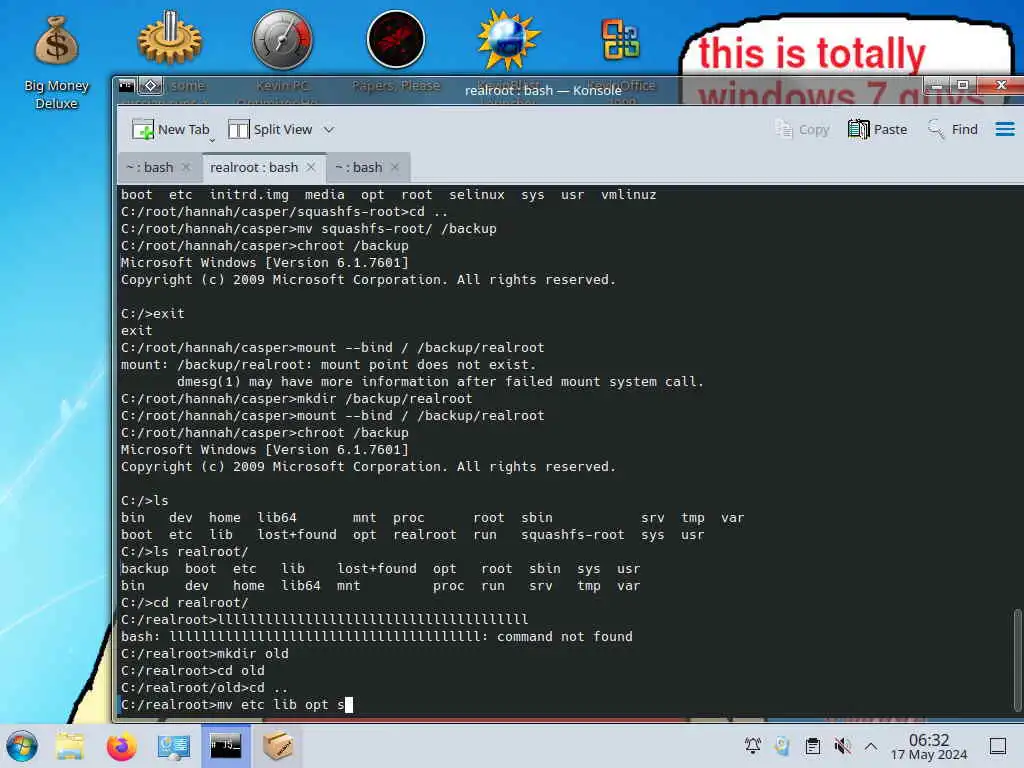Expand hidden system tray icons arrow
1024x768 pixels.
point(871,745)
